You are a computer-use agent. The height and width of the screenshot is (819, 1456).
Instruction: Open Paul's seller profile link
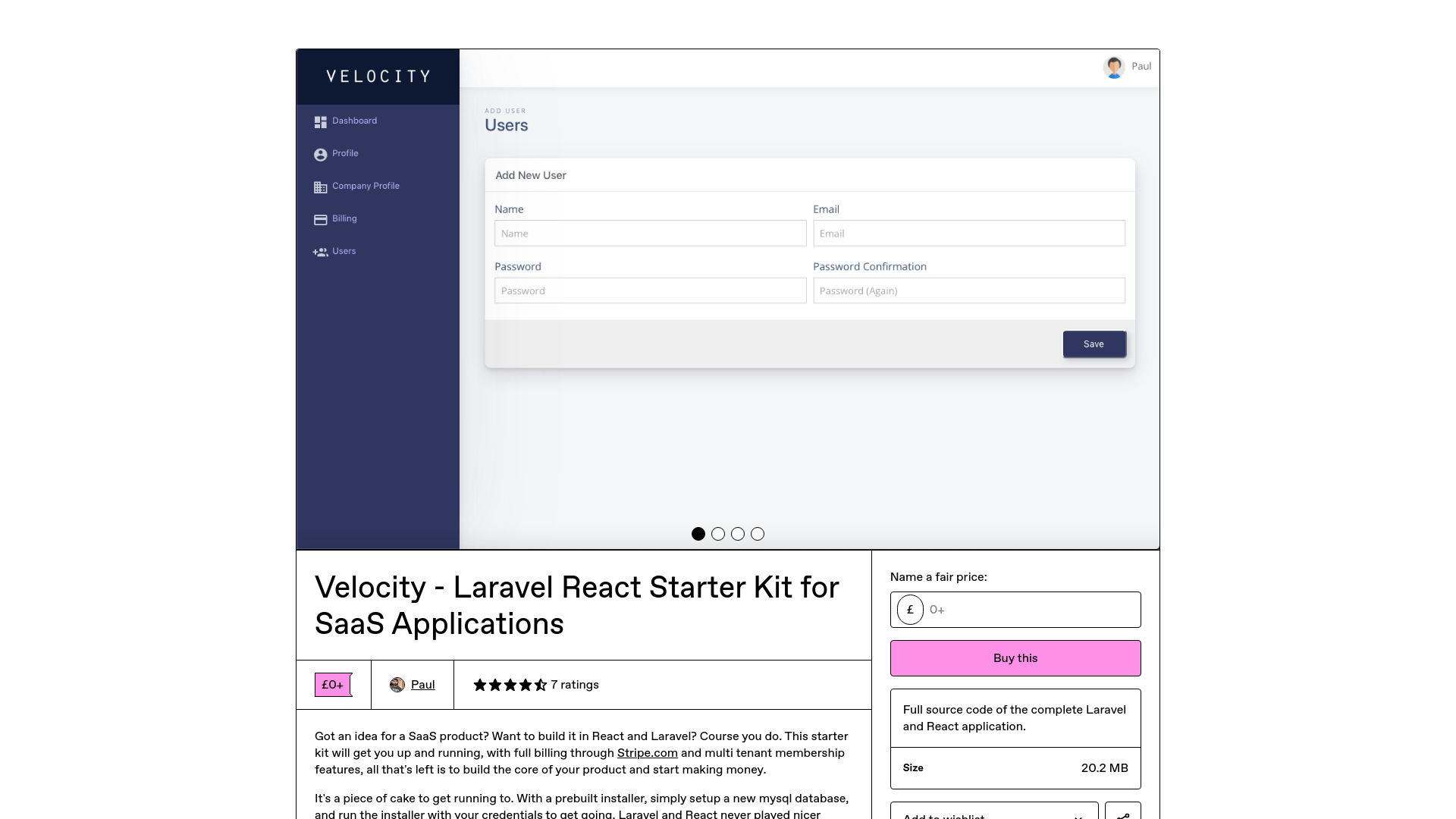pyautogui.click(x=422, y=685)
